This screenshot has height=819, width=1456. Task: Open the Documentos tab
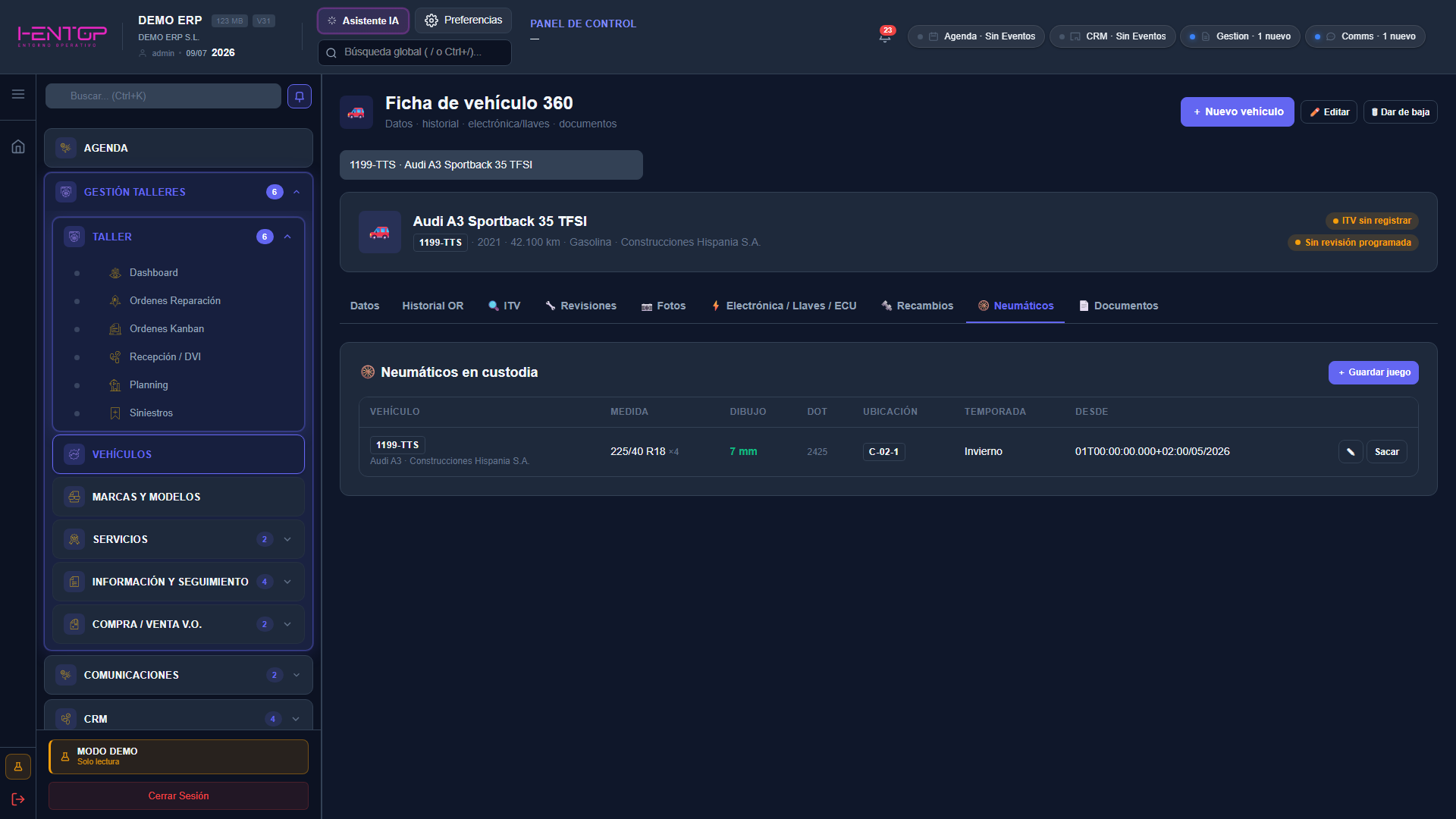[x=1119, y=306]
